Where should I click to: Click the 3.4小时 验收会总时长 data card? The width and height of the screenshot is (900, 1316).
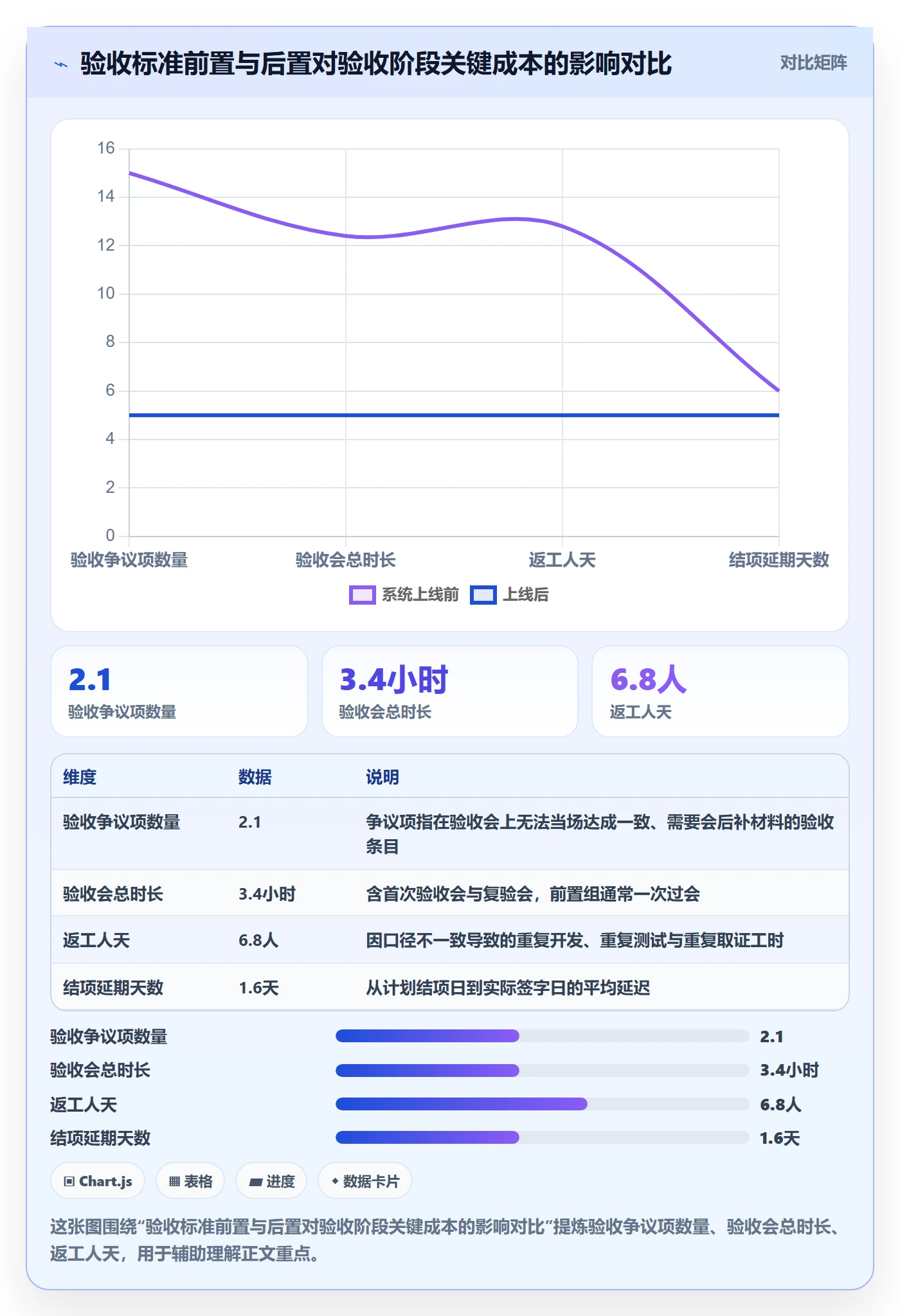tap(450, 691)
